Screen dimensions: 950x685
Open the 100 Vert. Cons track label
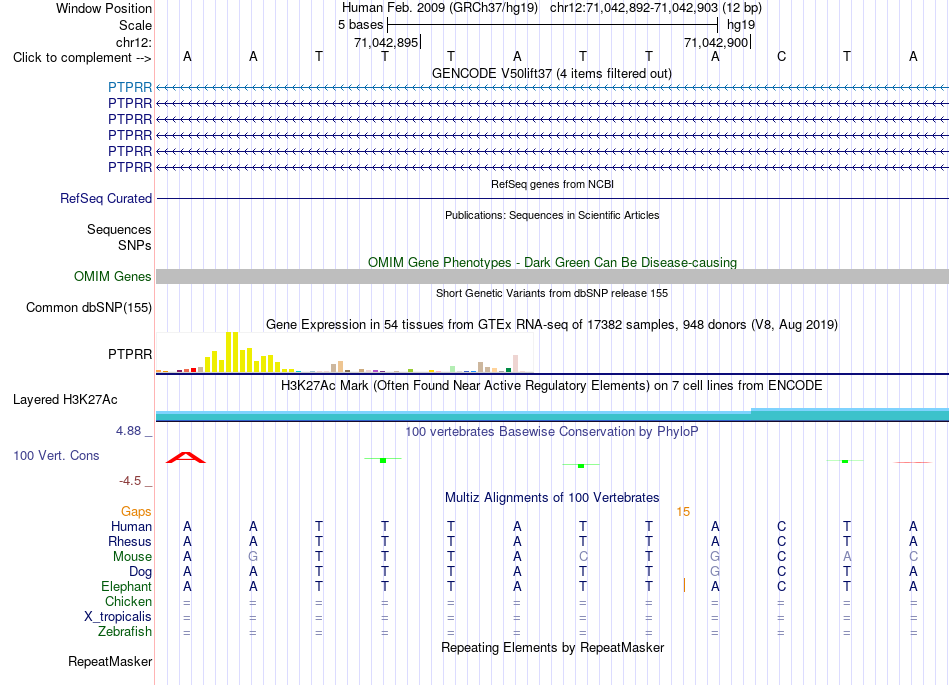click(56, 455)
